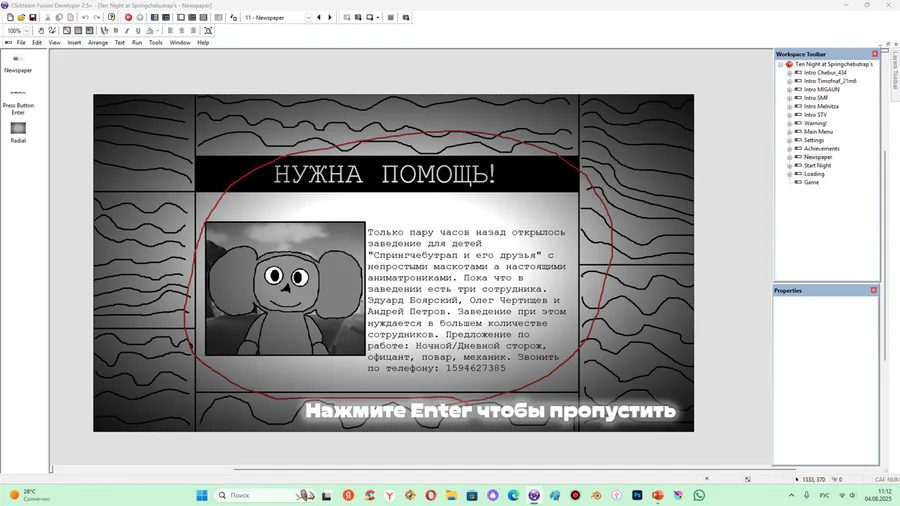Click the red Run Application icon
Screen dimensions: 900x506
point(129,18)
